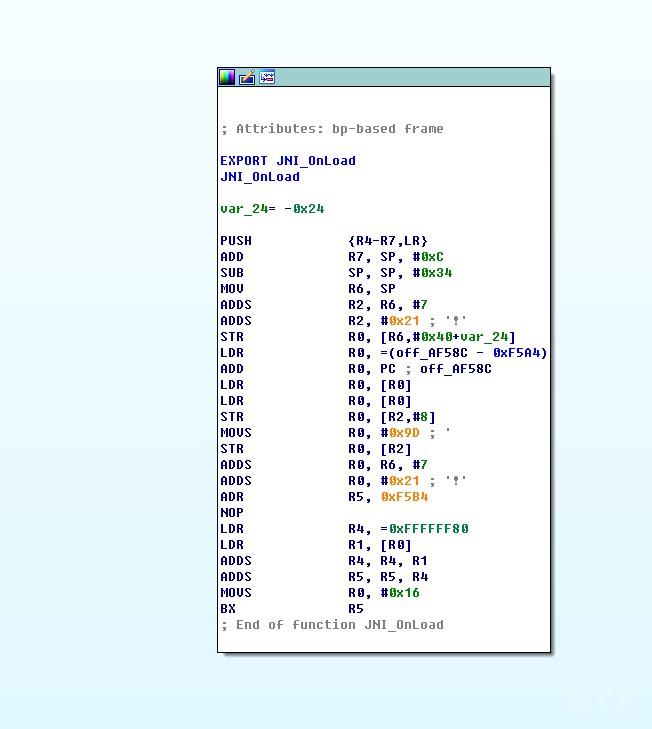652x729 pixels.
Task: Click the edit node comment icon
Action: click(247, 77)
